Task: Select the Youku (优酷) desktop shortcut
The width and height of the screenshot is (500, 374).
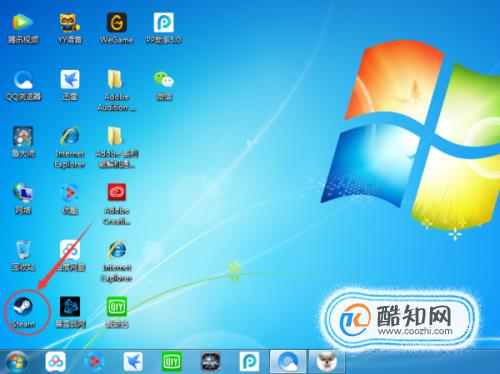Action: 70,199
